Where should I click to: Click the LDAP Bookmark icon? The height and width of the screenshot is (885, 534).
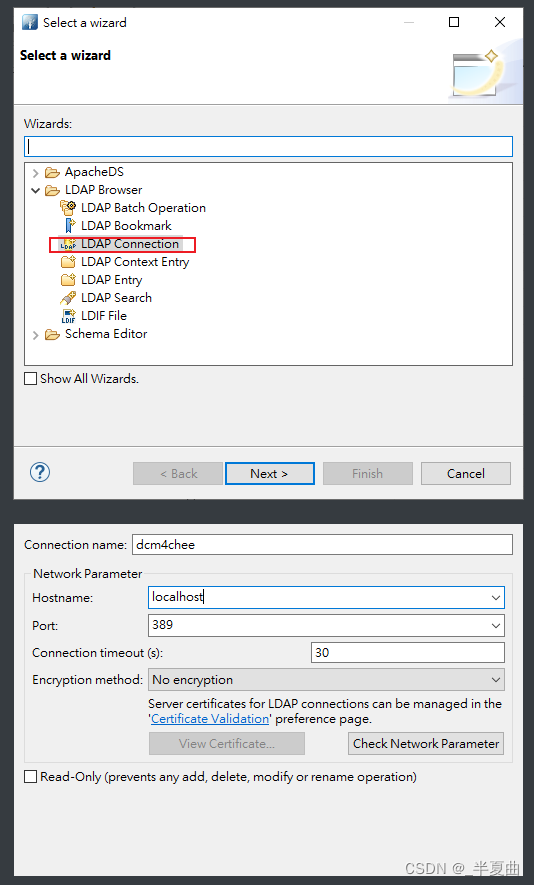(x=69, y=226)
